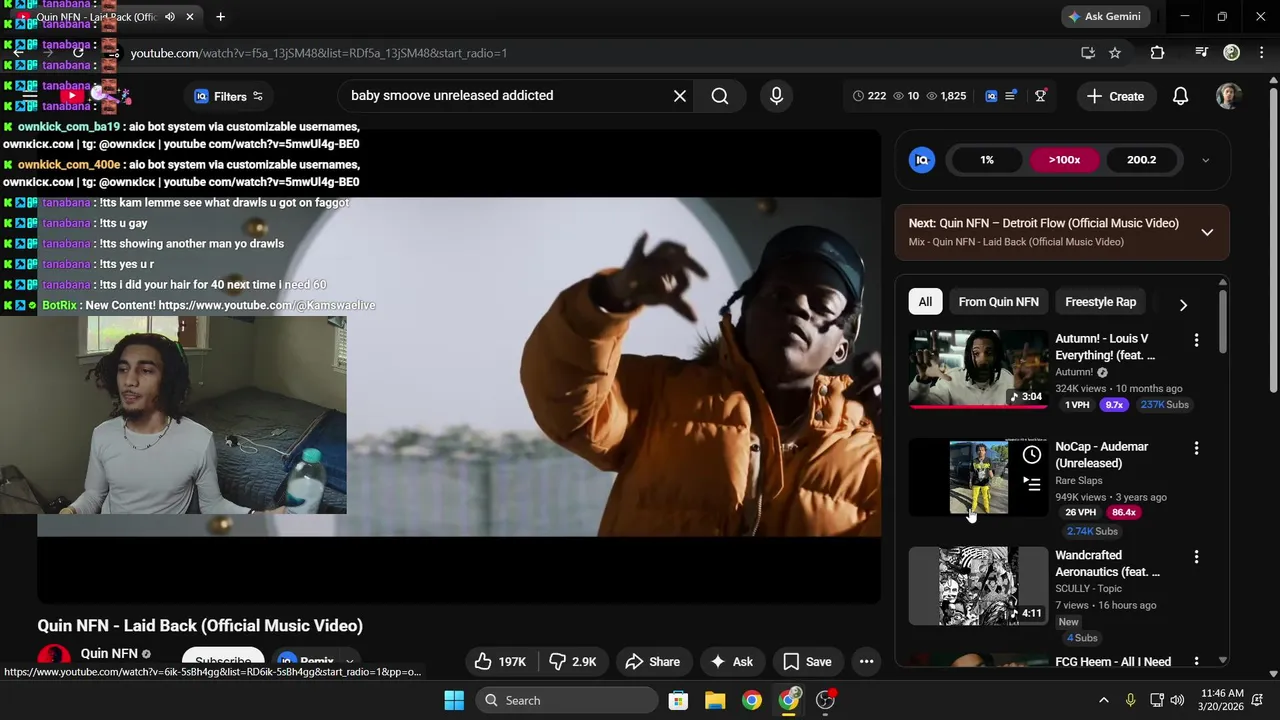Viewport: 1280px width, 720px height.
Task: Click the blue vidIQ logo in stats bar
Action: point(991,96)
